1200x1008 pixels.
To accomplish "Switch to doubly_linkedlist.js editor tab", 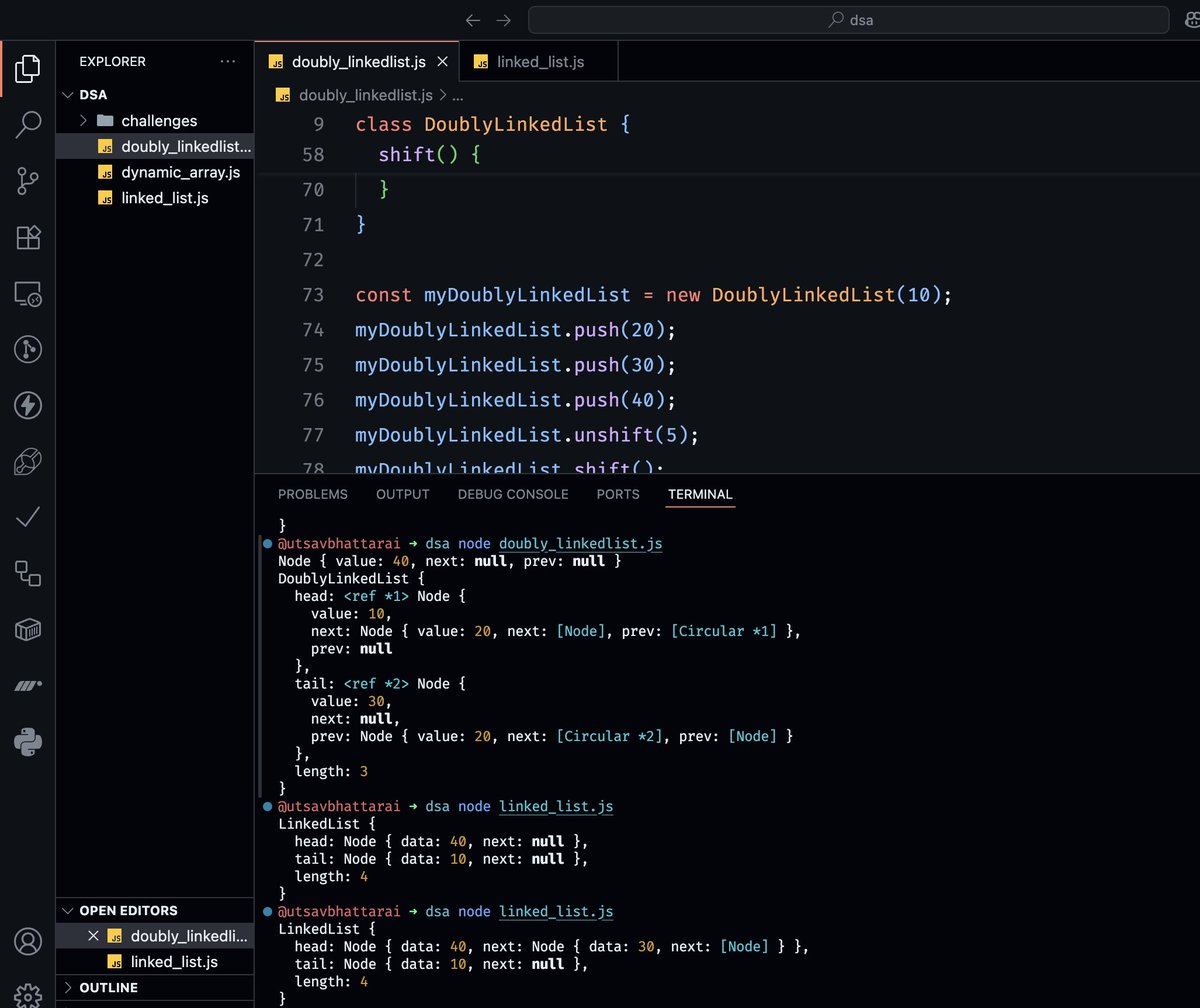I will (x=357, y=62).
